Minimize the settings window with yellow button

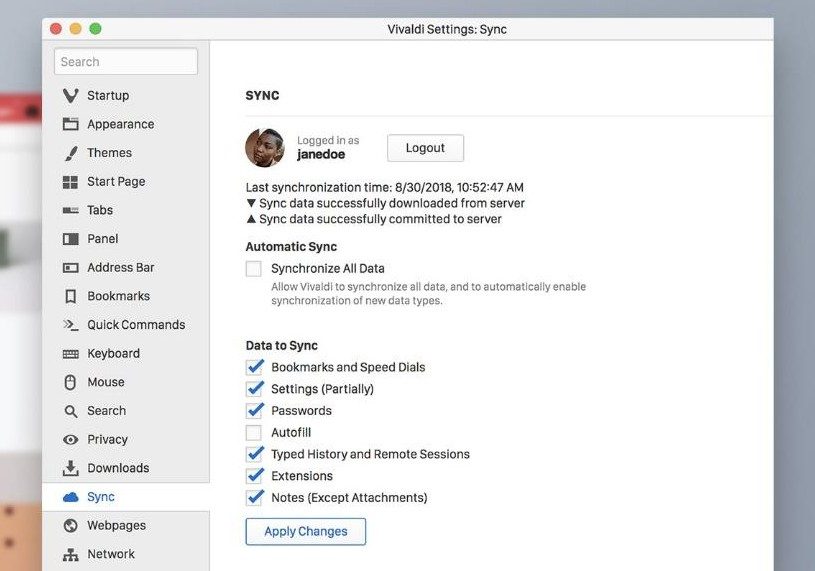(76, 29)
